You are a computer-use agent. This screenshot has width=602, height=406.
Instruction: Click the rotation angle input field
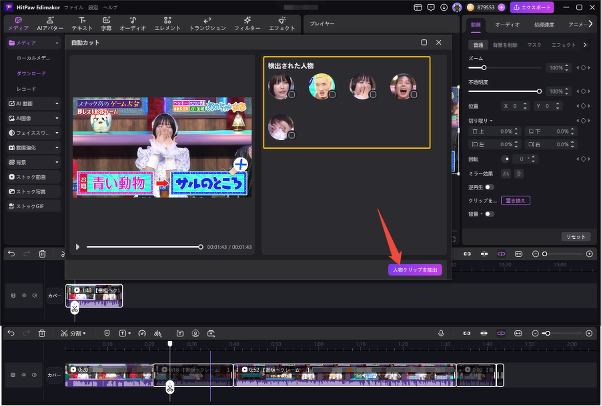525,159
